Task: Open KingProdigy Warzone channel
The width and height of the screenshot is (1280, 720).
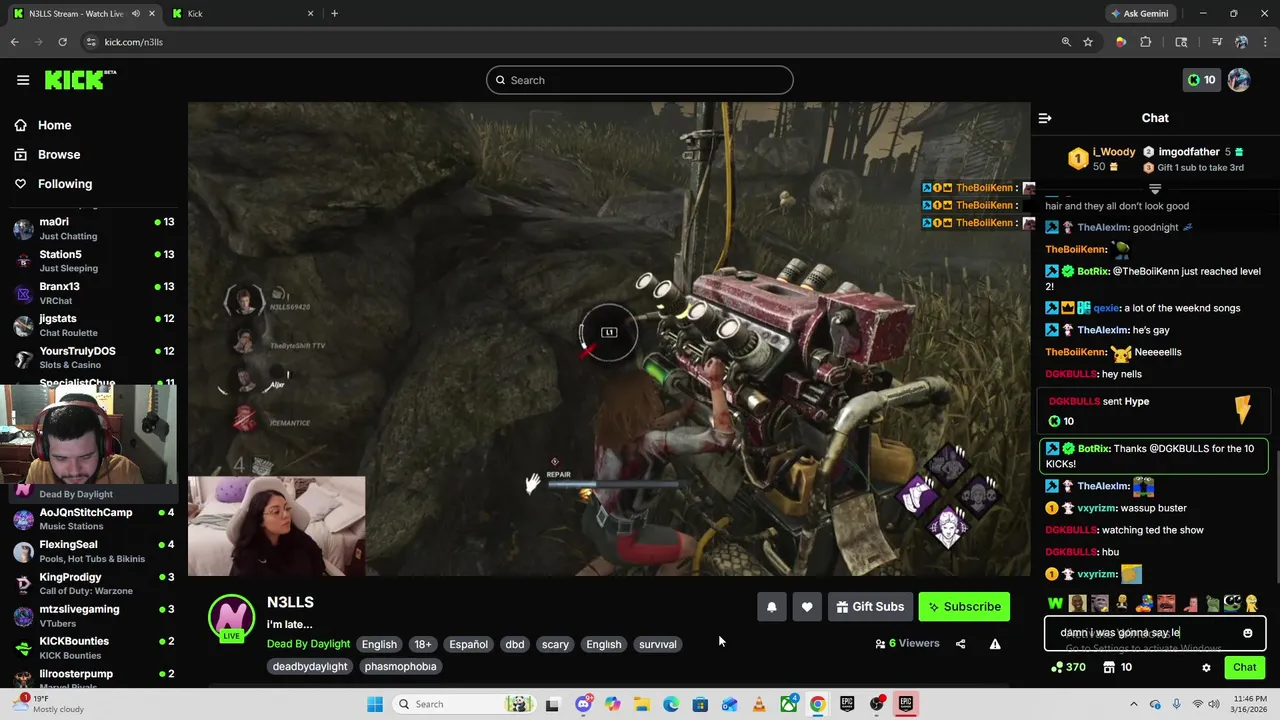Action: (93, 583)
